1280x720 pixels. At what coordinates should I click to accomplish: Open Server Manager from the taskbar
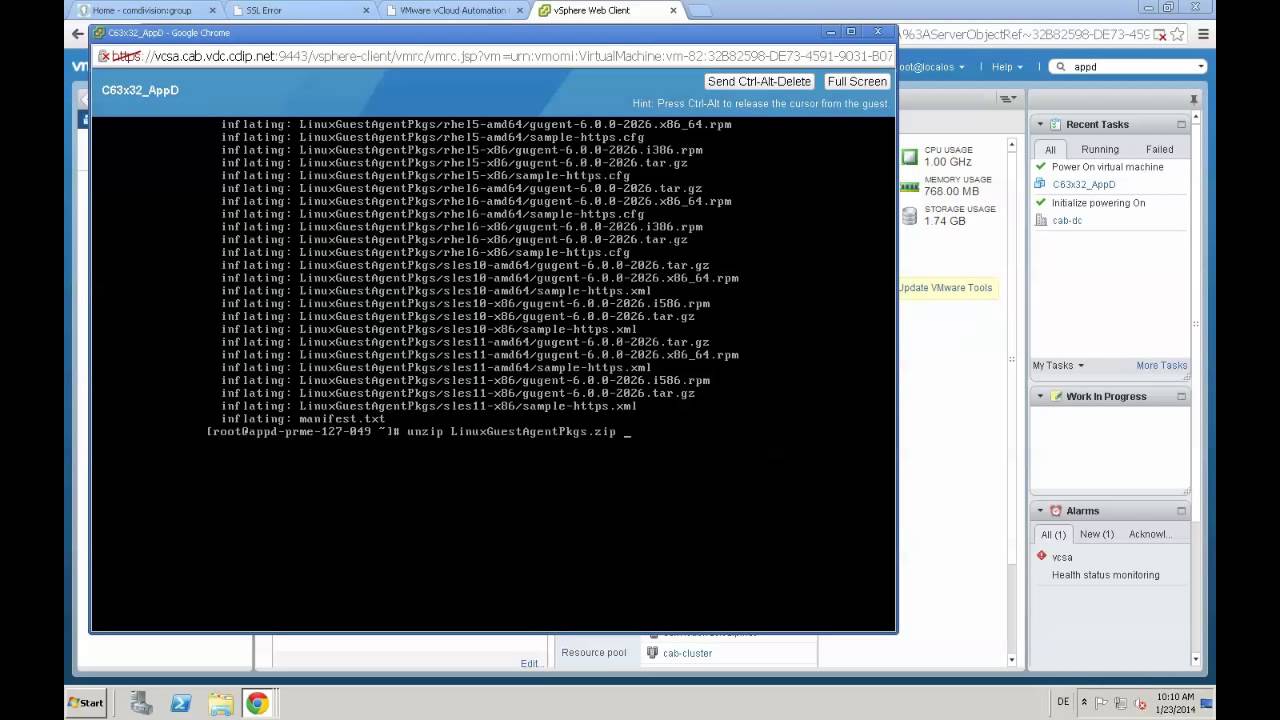coord(141,704)
